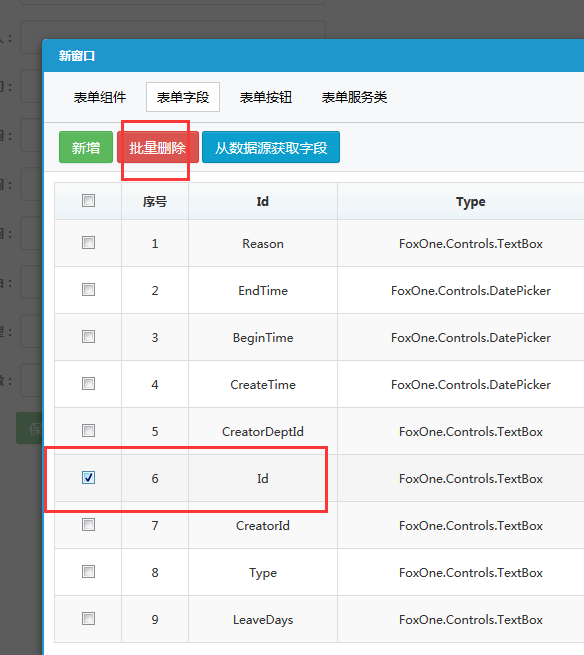Uncheck the checkbox in row 6
The image size is (584, 655).
(88, 477)
